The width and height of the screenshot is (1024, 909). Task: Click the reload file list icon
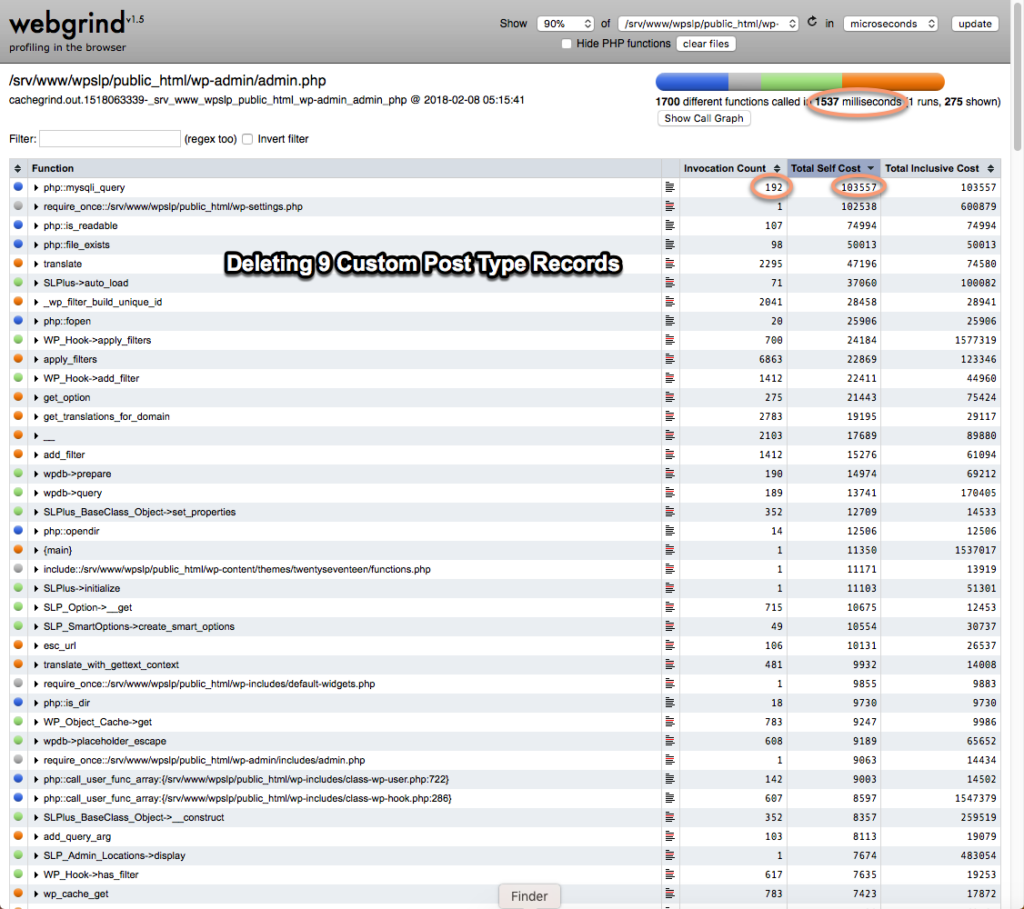click(x=813, y=23)
